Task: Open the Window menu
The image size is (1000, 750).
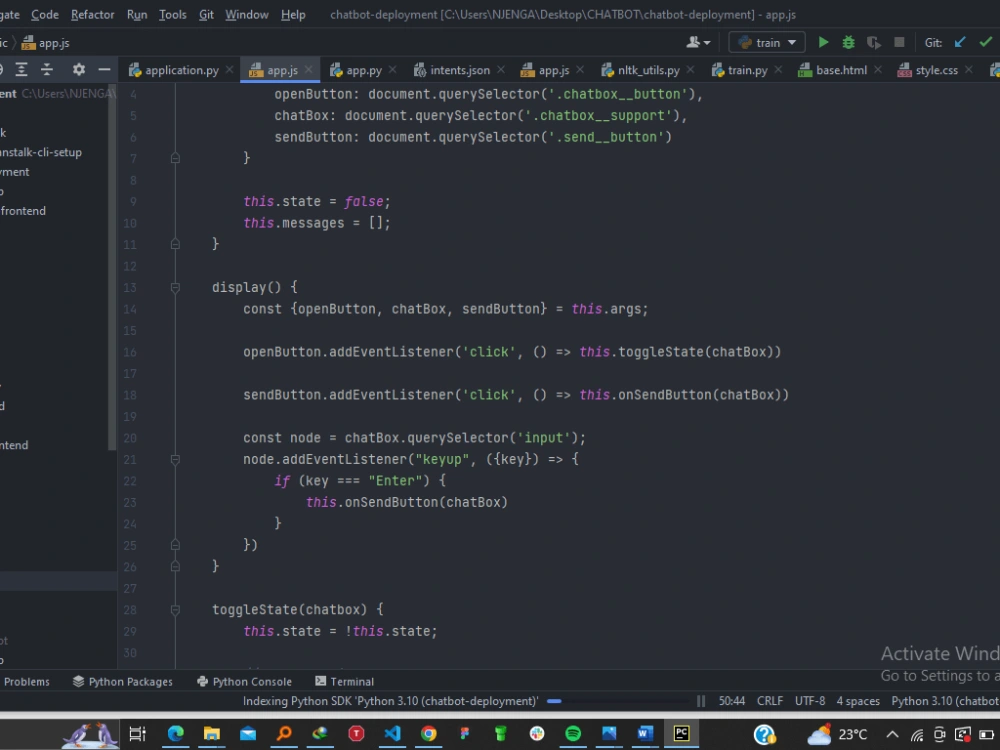Action: (247, 14)
